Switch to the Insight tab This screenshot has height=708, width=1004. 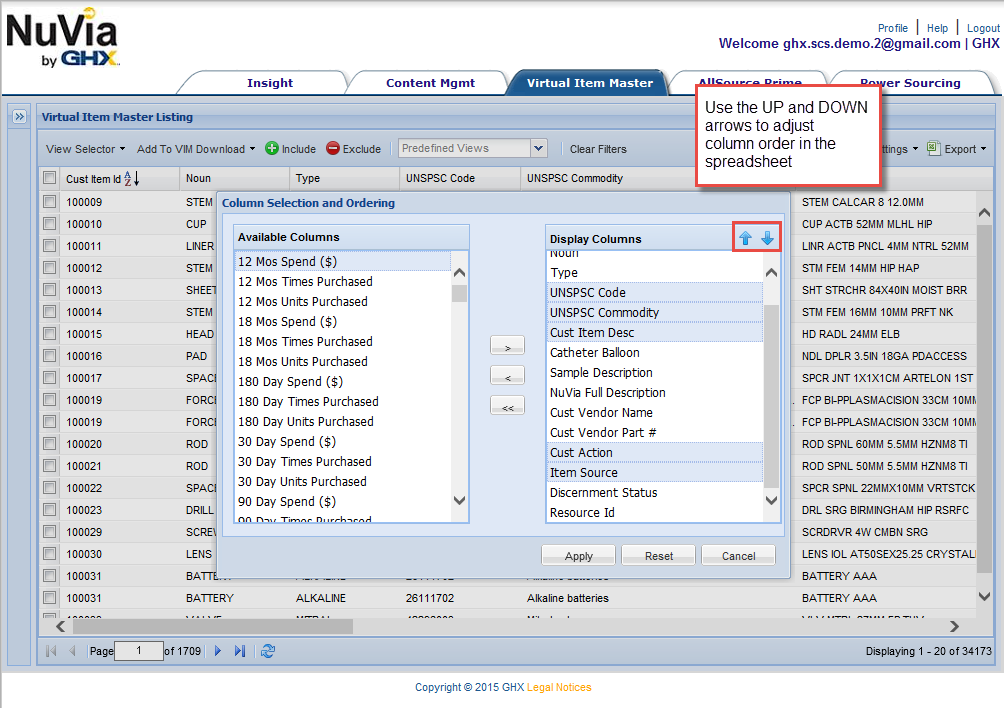(270, 83)
